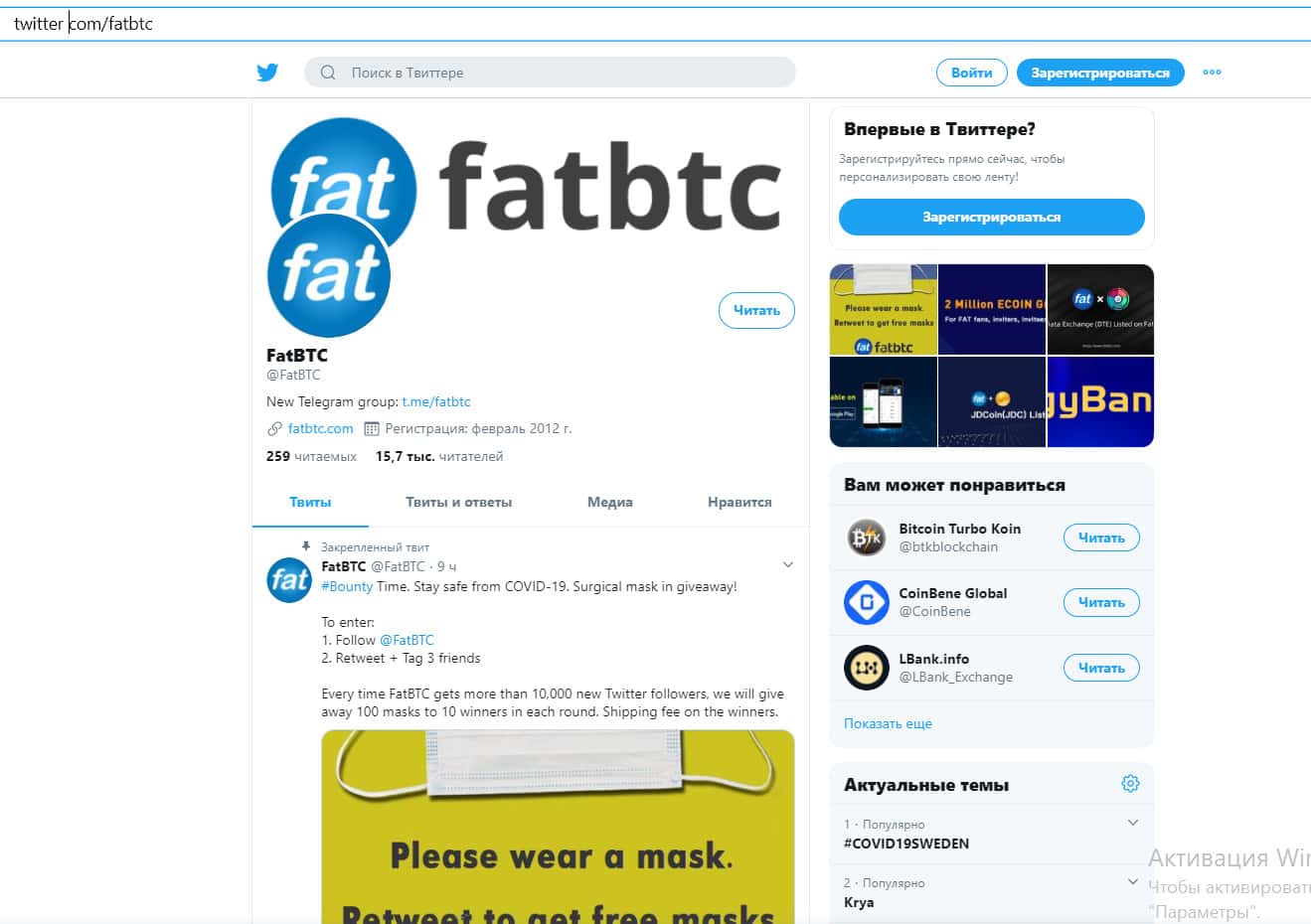
Task: Click the Twitter bird logo
Action: click(267, 73)
